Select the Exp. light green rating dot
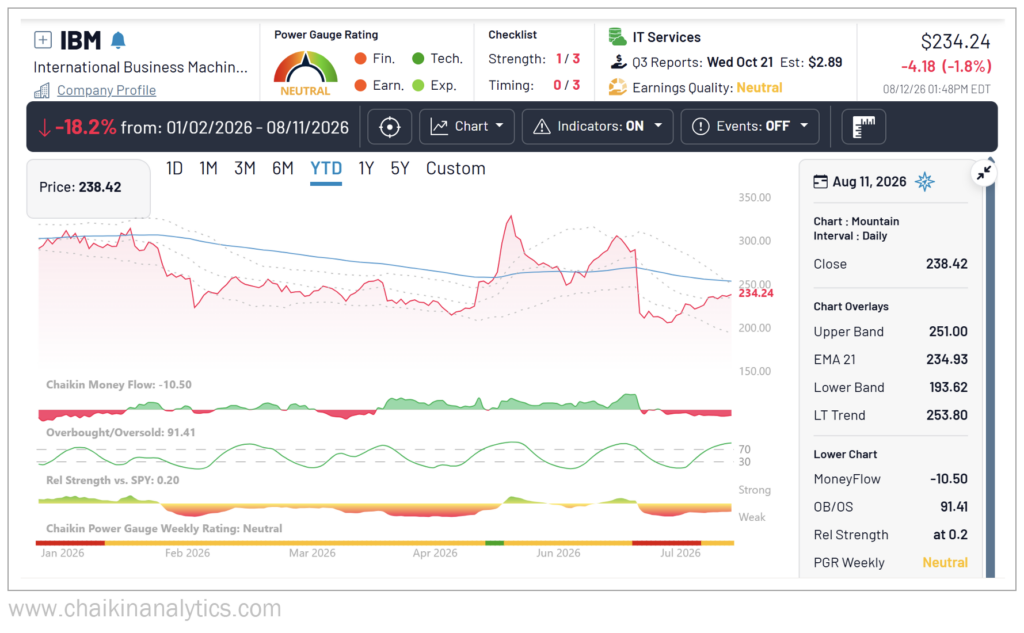This screenshot has width=1024, height=633. pyautogui.click(x=418, y=85)
